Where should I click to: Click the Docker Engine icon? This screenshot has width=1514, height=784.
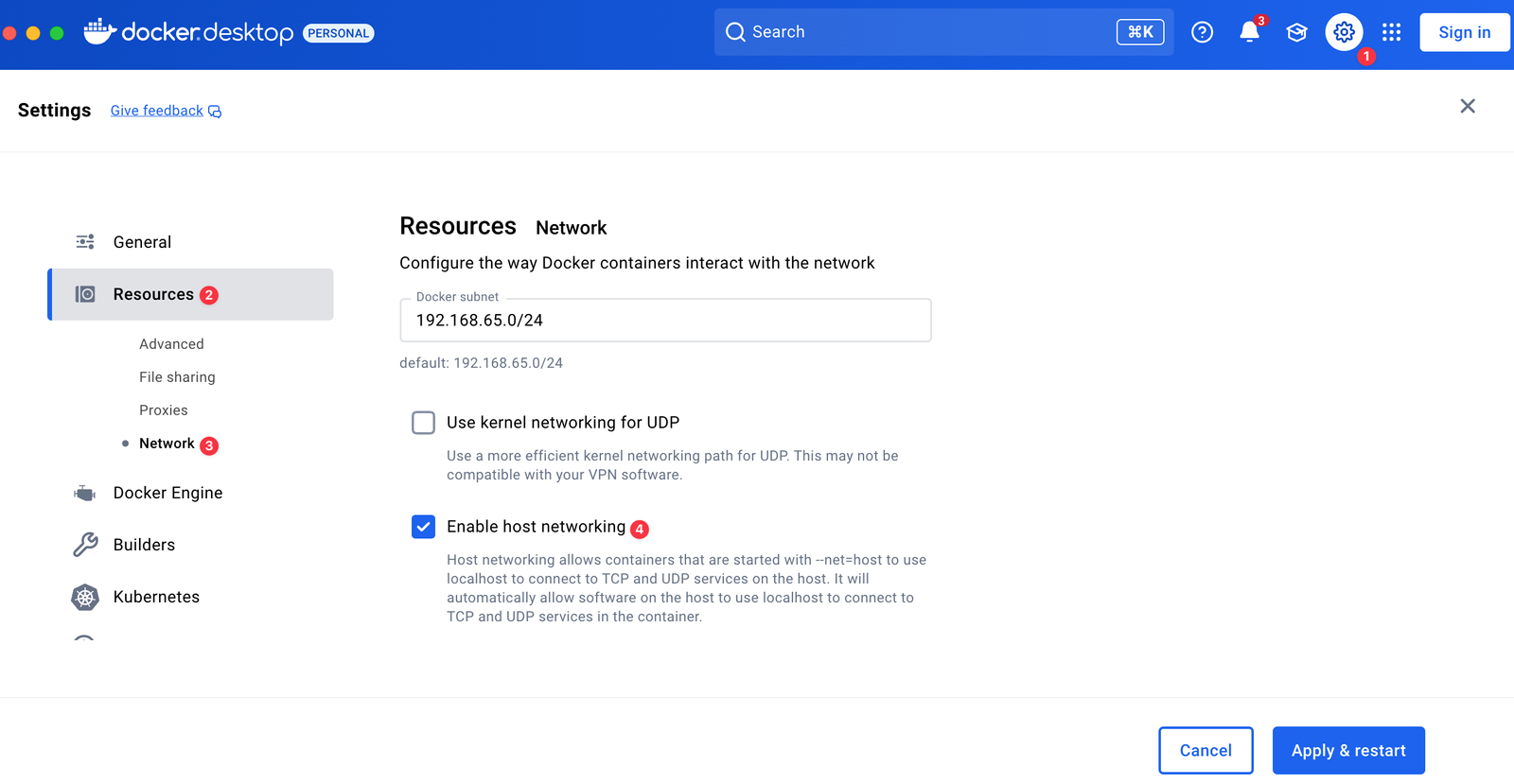[85, 493]
